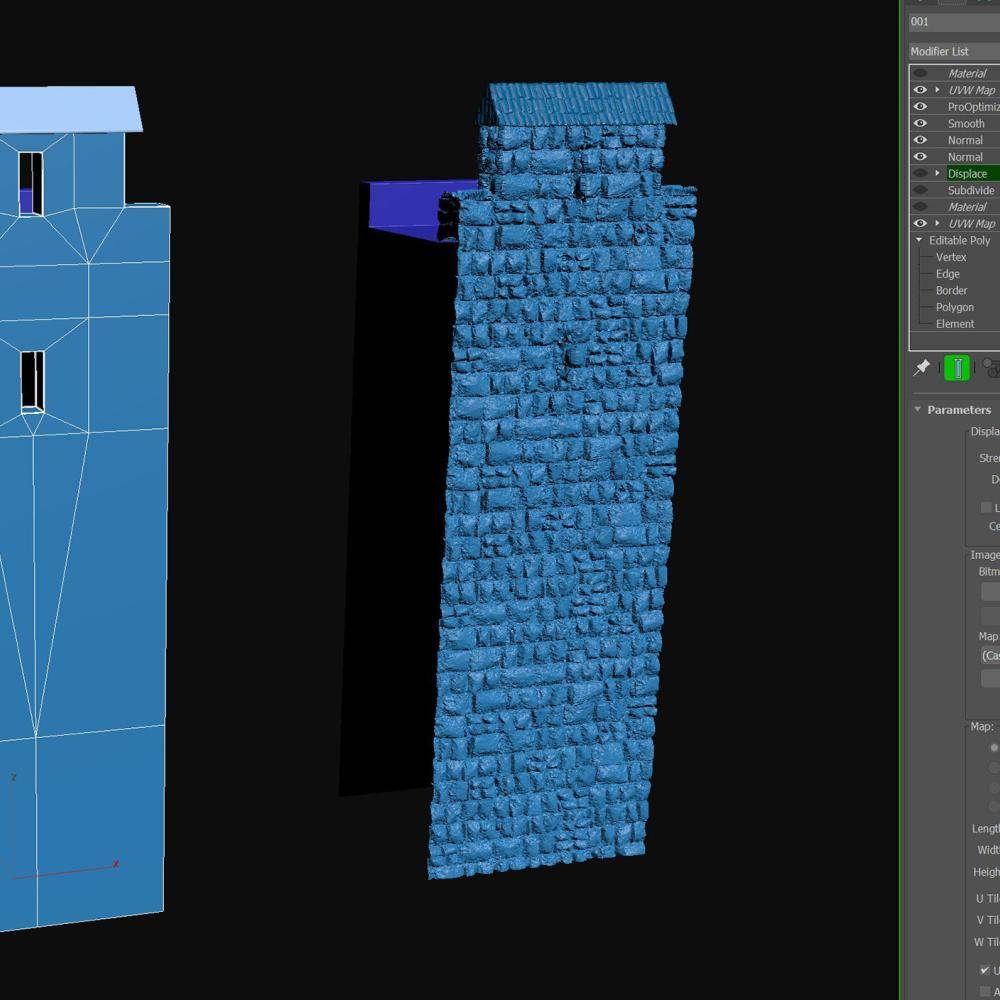This screenshot has width=1000, height=1000.
Task: Select the first Map type radio button
Action: pyautogui.click(x=994, y=747)
